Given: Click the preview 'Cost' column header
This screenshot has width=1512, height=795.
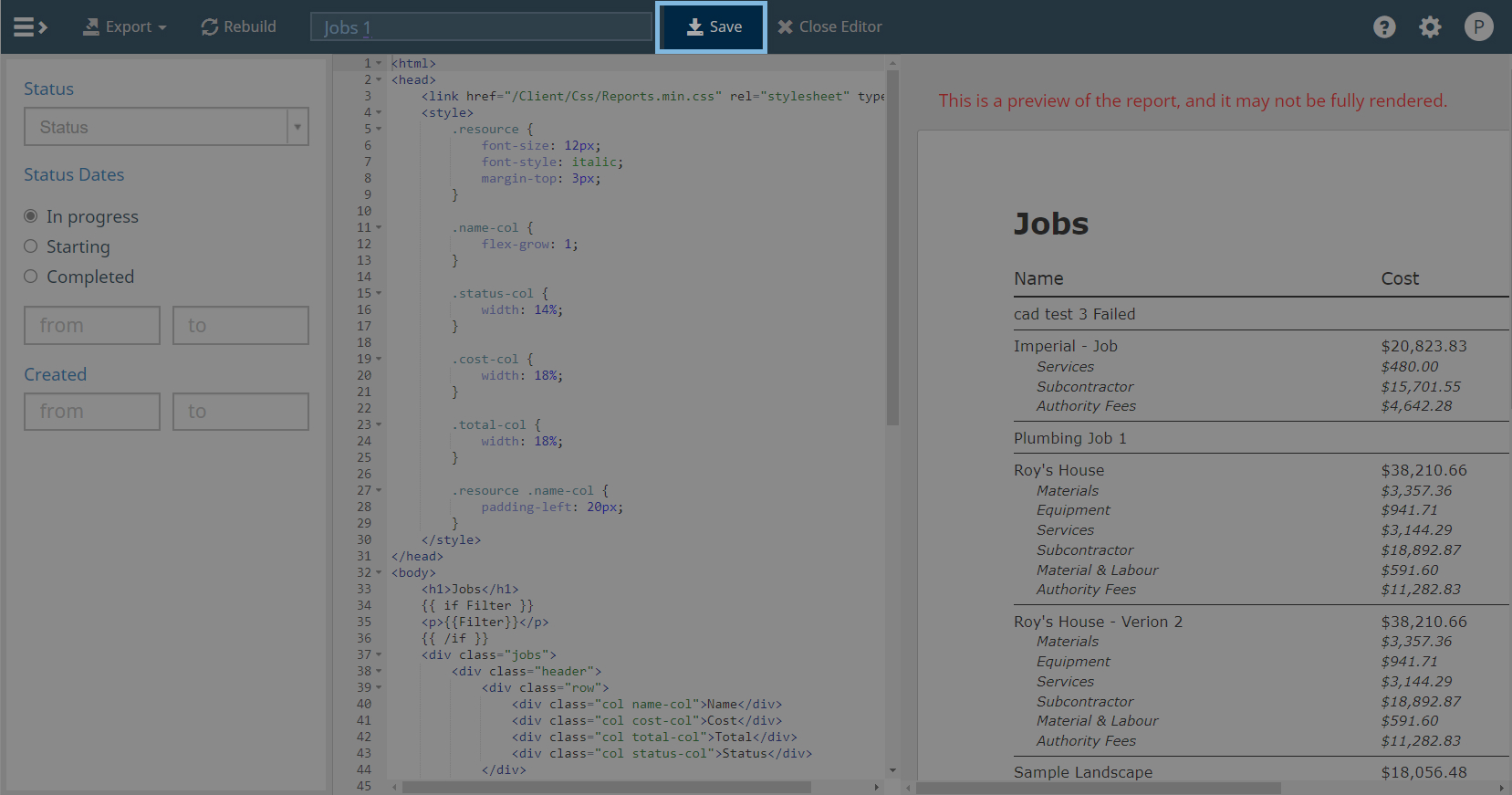Looking at the screenshot, I should [1400, 278].
